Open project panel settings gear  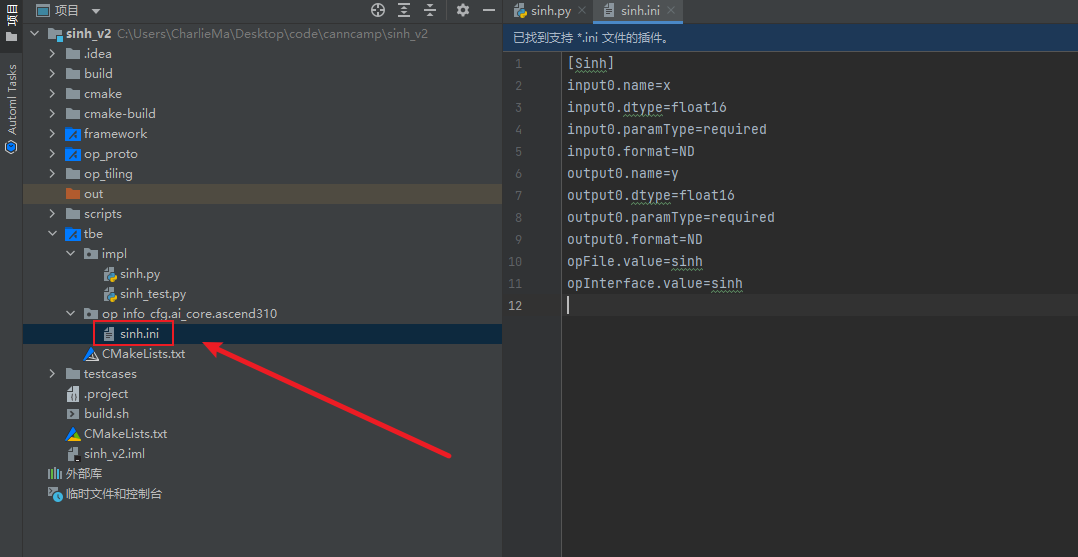tap(463, 10)
